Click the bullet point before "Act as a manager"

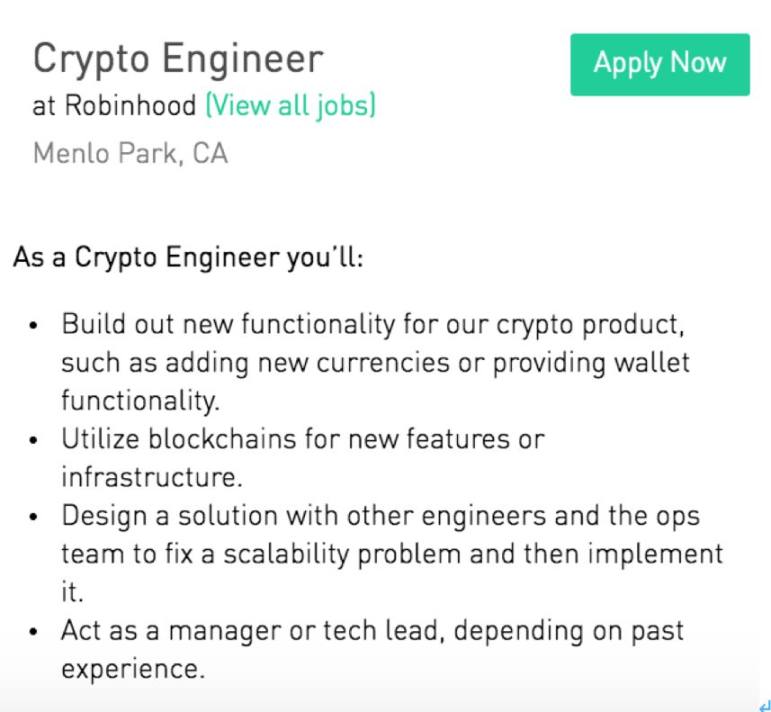click(36, 632)
